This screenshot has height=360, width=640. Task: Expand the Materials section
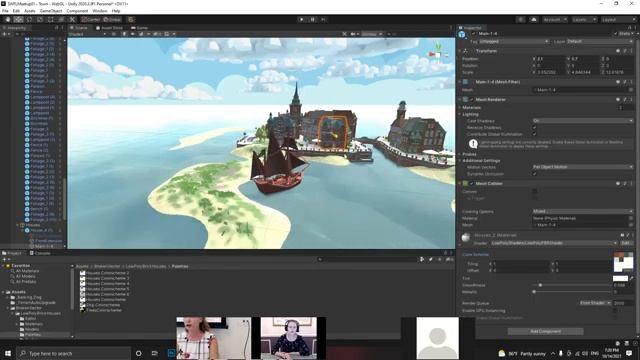point(460,107)
